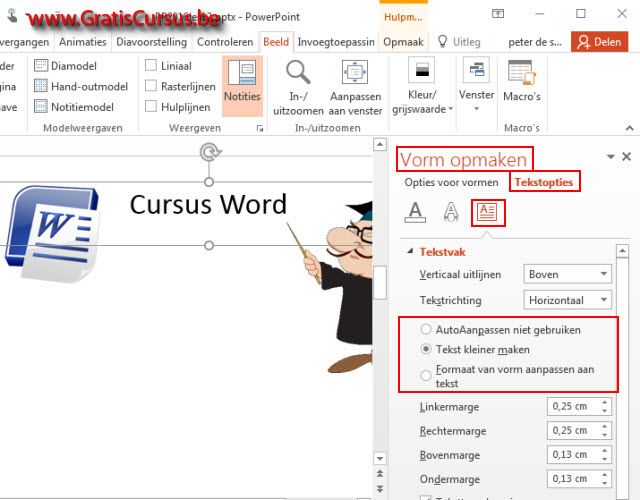Decrease the Bovenmarge value

pyautogui.click(x=604, y=459)
